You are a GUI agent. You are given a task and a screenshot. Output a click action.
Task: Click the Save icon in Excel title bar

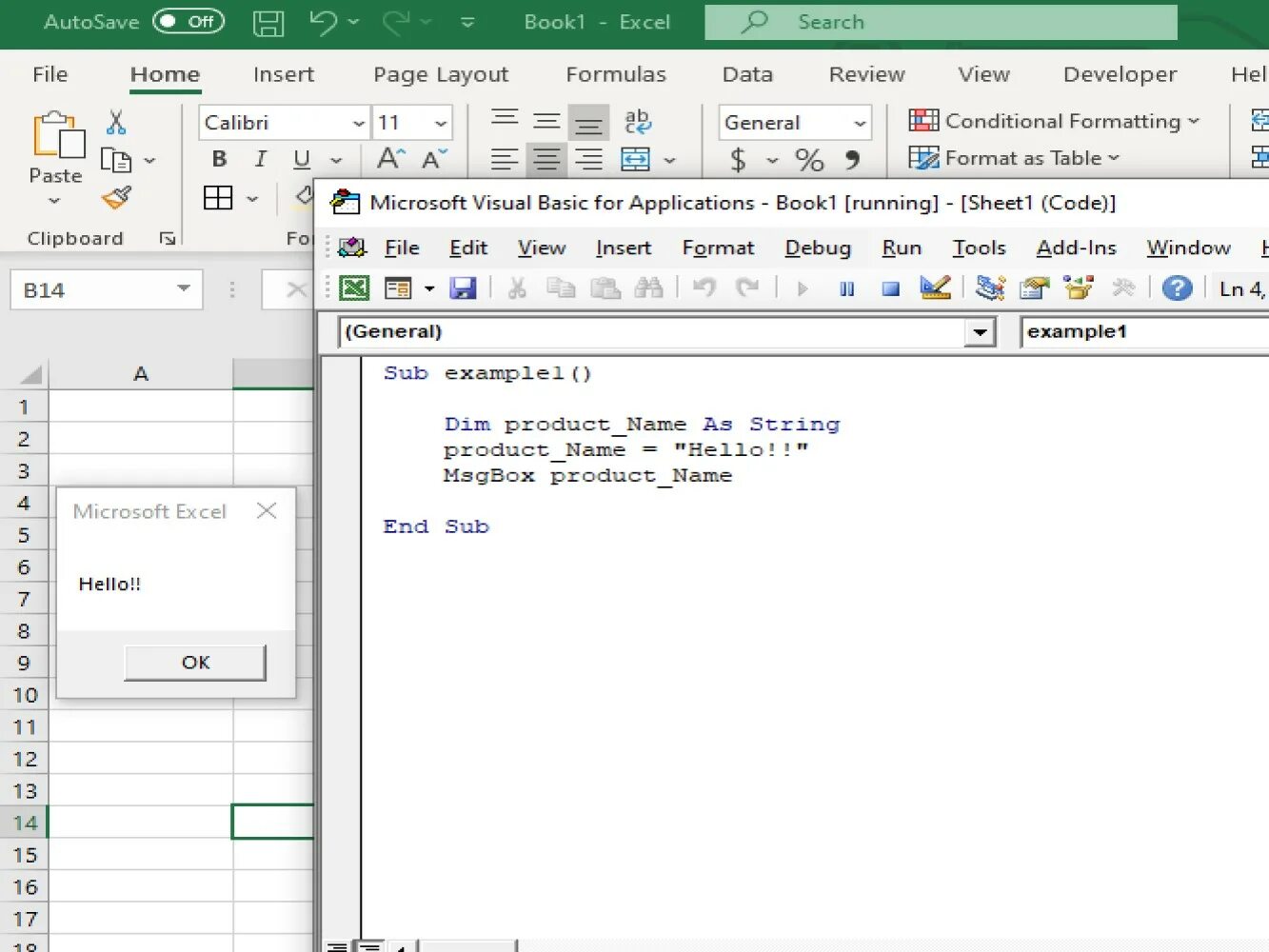click(x=268, y=22)
